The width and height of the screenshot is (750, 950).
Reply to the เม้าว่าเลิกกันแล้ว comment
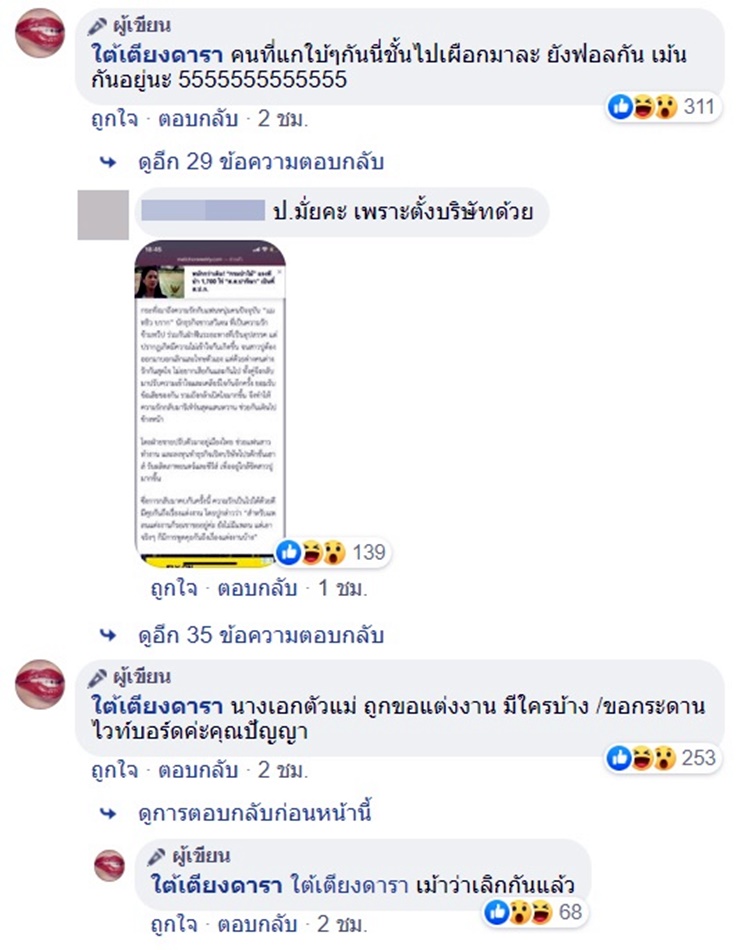[257, 925]
